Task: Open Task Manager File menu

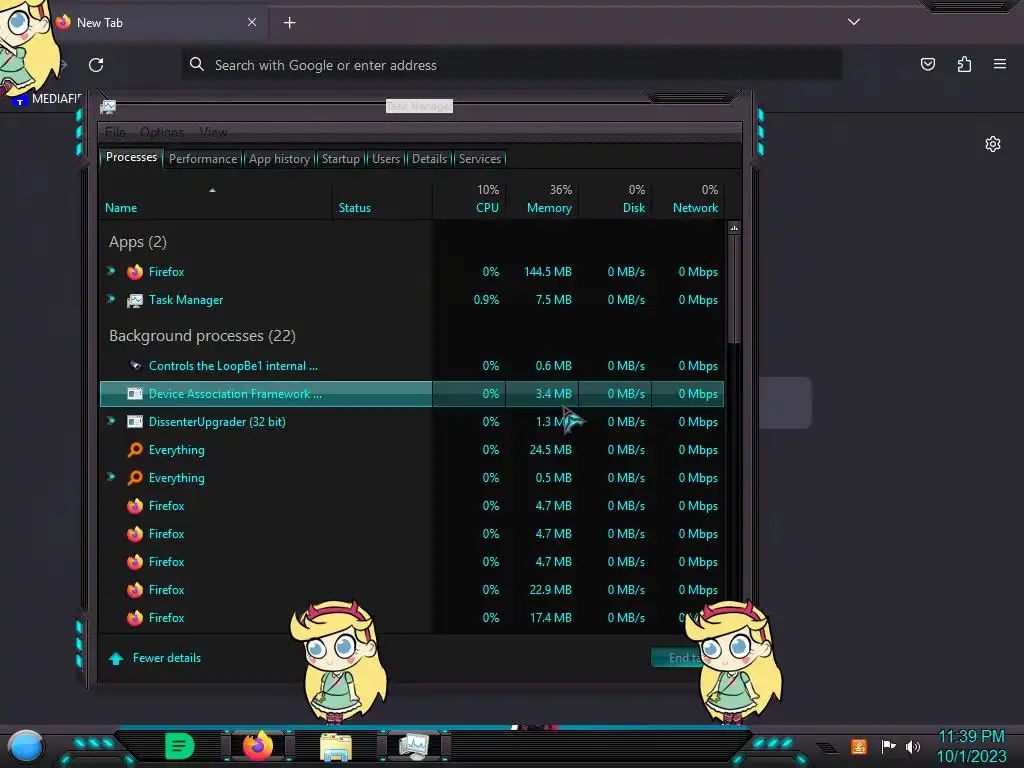Action: point(116,132)
